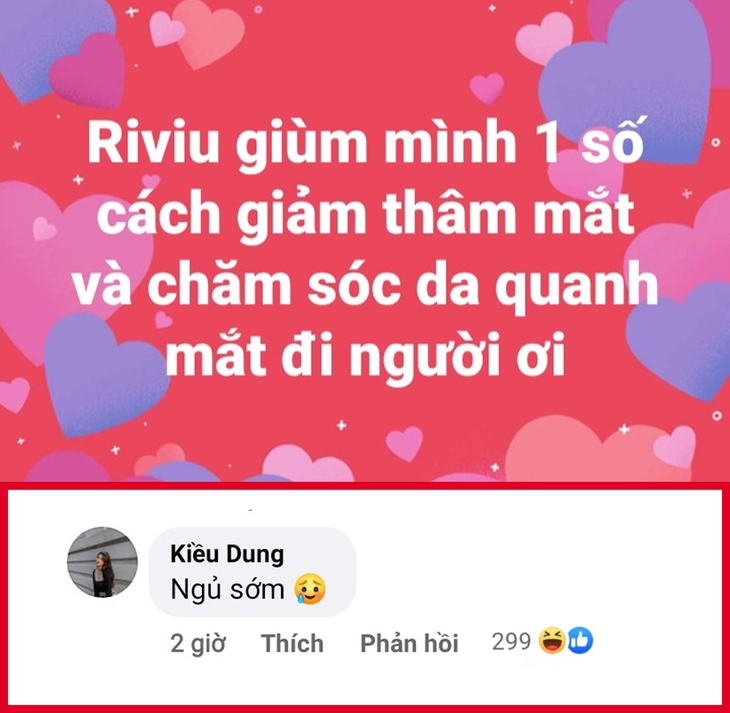Click the post line 'Riviu giùm mình 1 số'
The height and width of the screenshot is (713, 730).
tap(366, 141)
